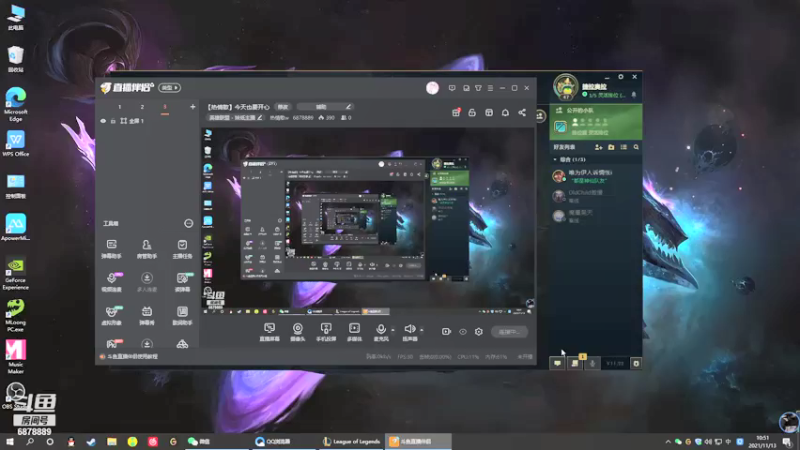Viewport: 800px width, 450px height.
Task: Click the 修改 button next to title
Action: (x=283, y=107)
